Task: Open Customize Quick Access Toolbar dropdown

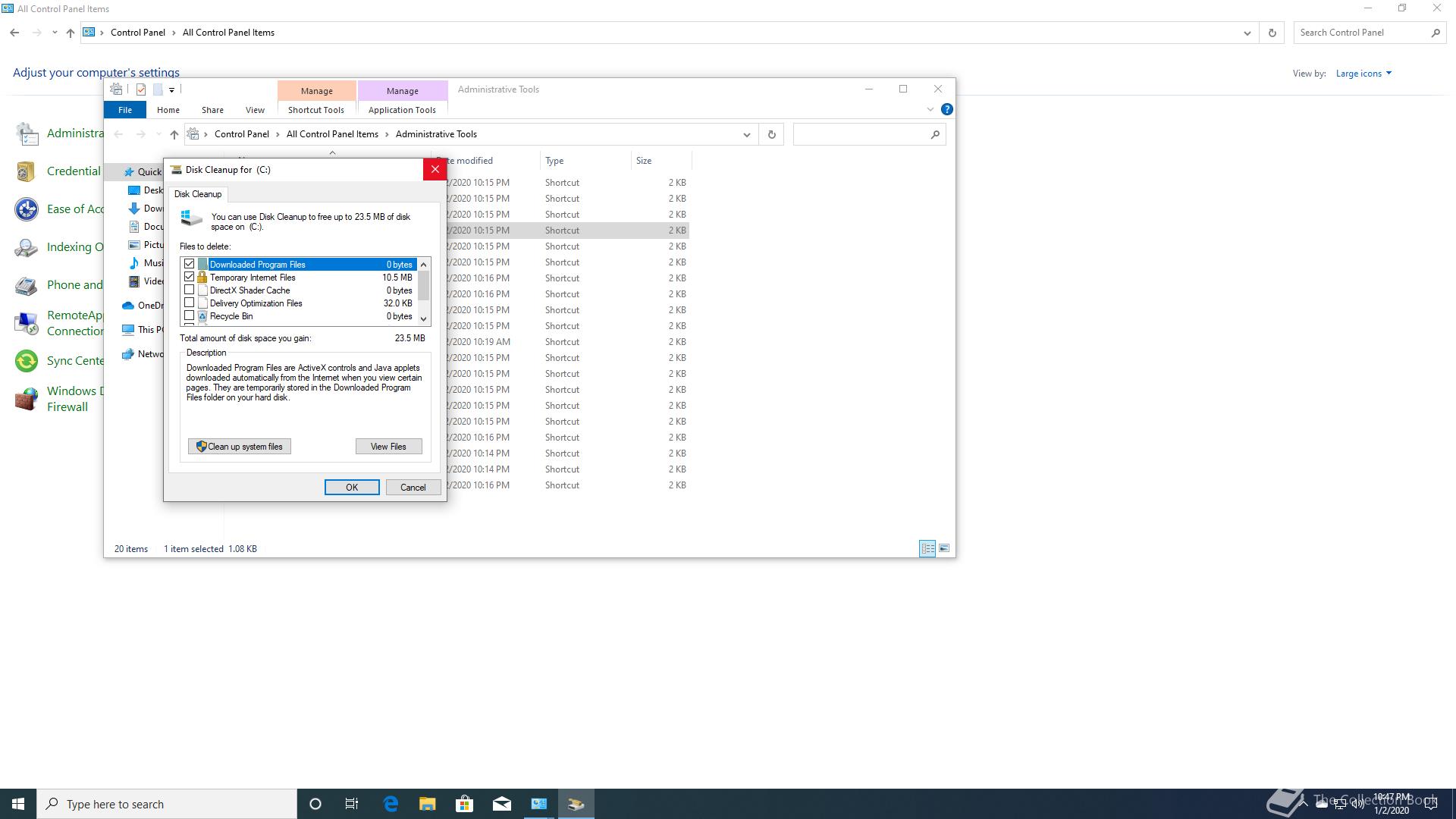Action: coord(172,90)
